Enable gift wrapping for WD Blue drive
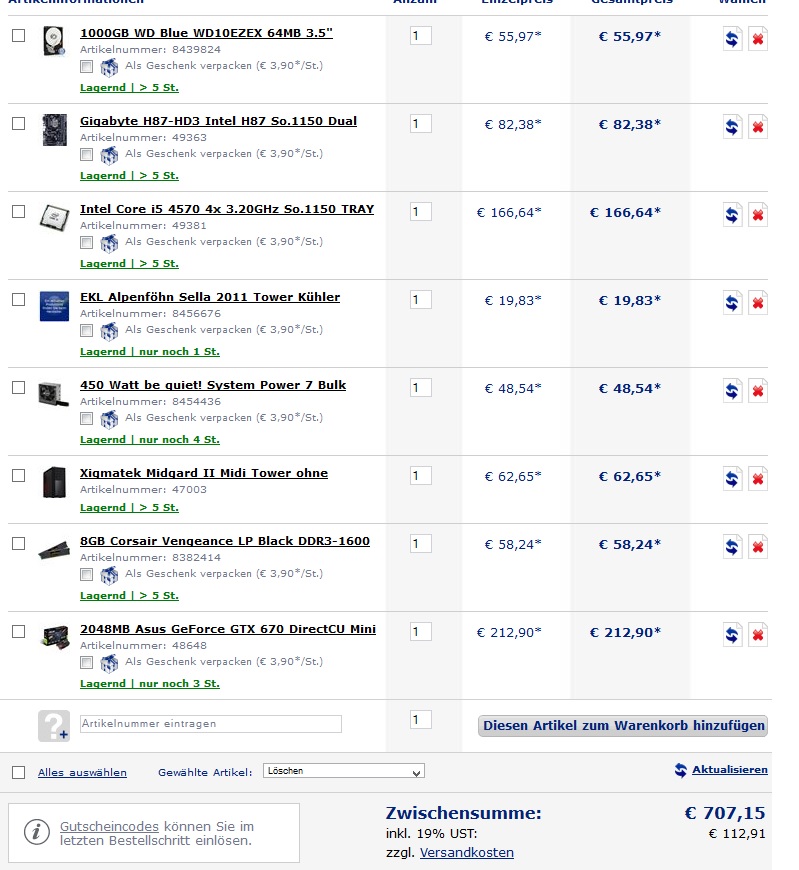Image resolution: width=799 pixels, height=870 pixels. (86, 67)
